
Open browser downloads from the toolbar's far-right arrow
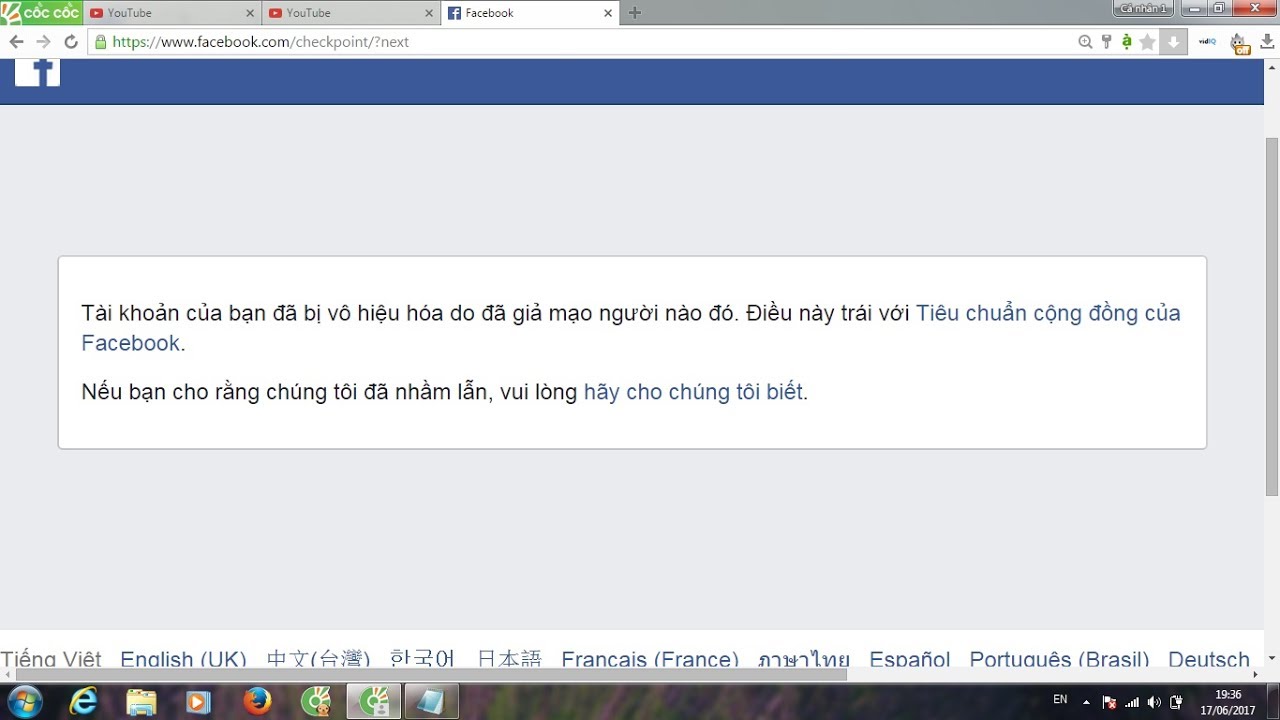(1266, 42)
